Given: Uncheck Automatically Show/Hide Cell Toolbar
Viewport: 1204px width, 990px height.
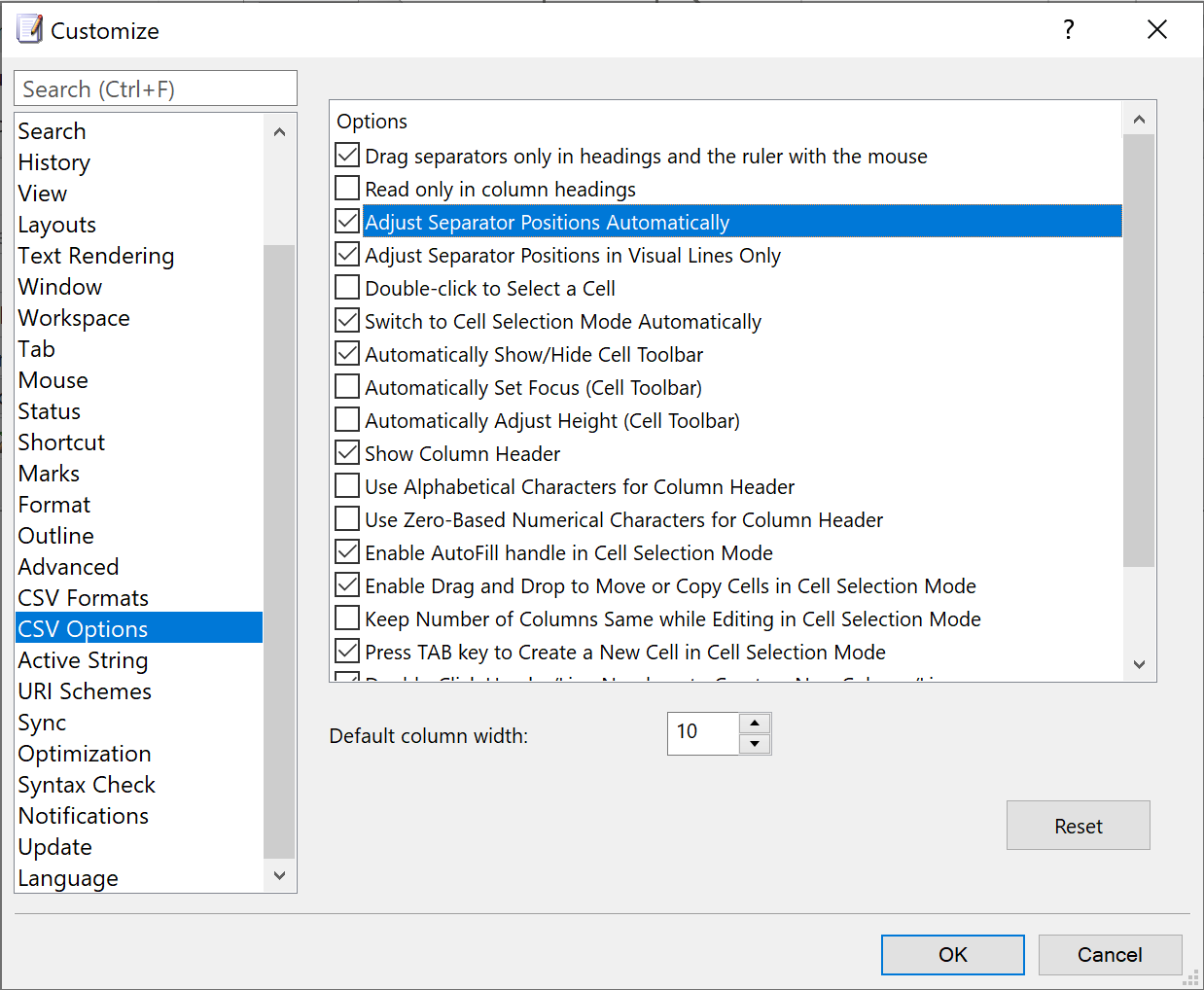Looking at the screenshot, I should pyautogui.click(x=347, y=353).
